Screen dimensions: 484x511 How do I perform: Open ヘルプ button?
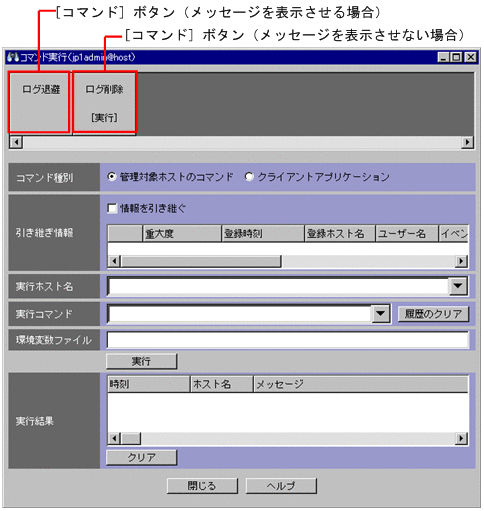[x=281, y=486]
